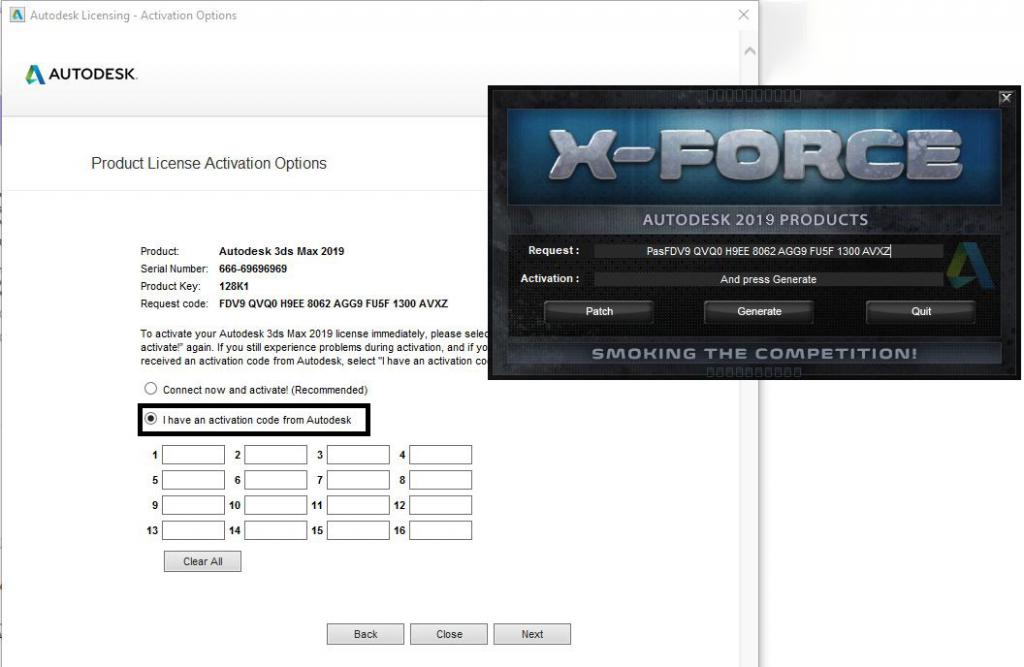The height and width of the screenshot is (667, 1024).
Task: Click the Autodesk logo inside X-Force window
Action: 970,265
